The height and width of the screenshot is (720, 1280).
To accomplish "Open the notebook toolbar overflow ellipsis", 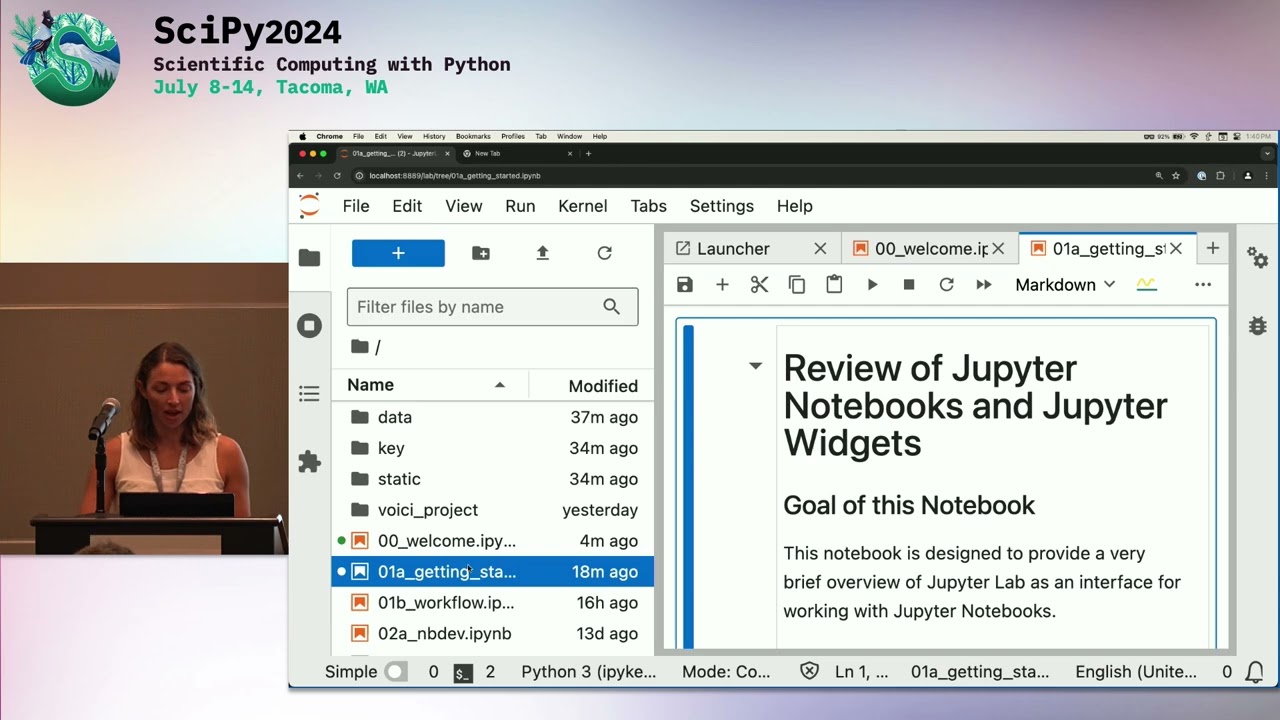I will 1203,285.
